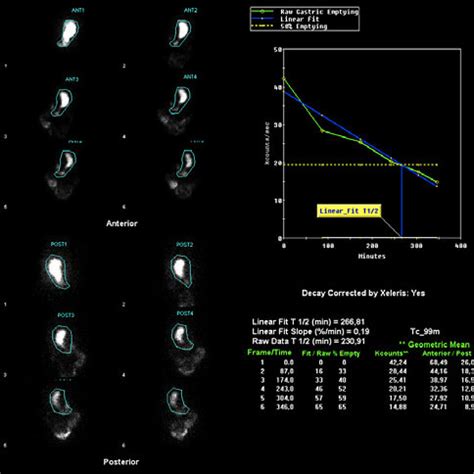Click the yellow Linear_fit T1/2 label
The image size is (474, 474).
(x=349, y=211)
